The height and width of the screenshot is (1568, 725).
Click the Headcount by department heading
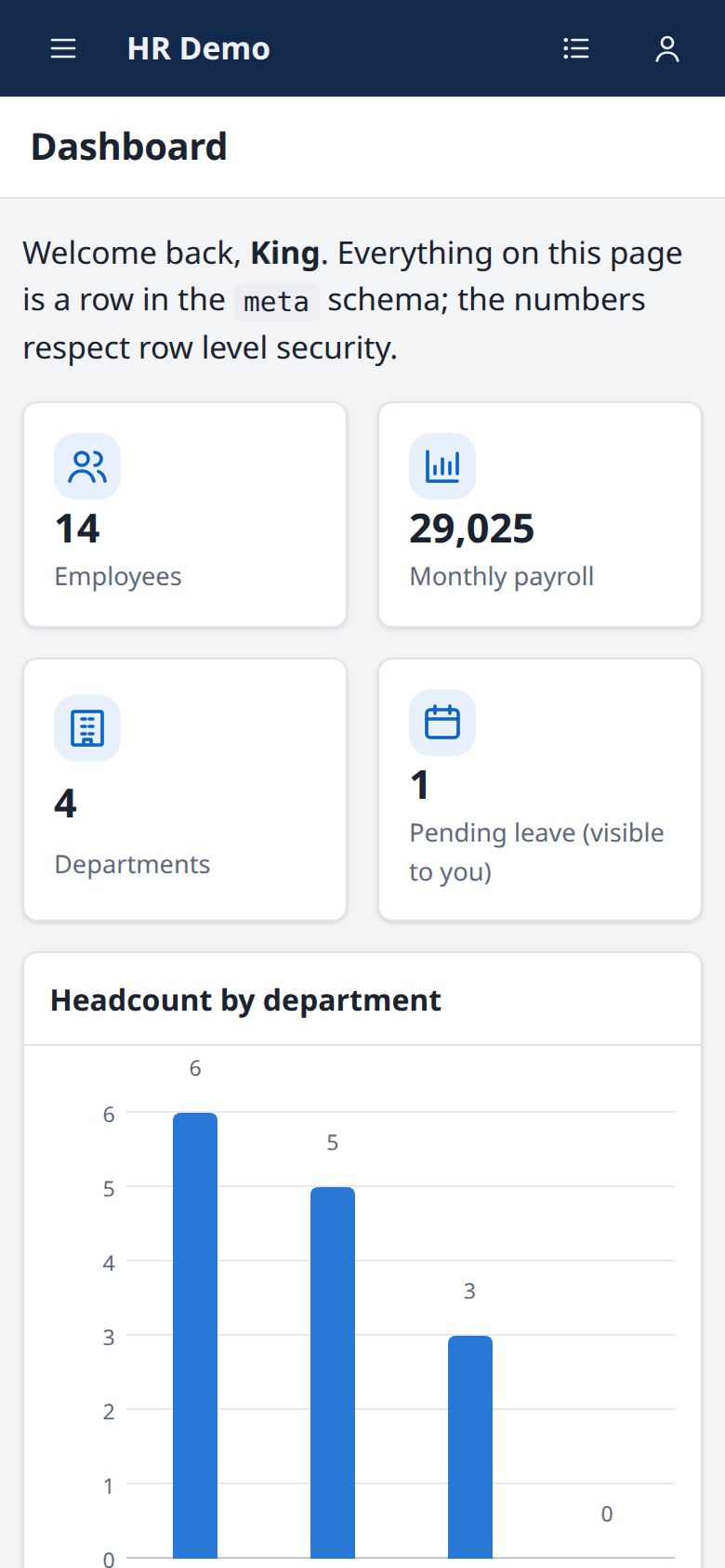[245, 1000]
